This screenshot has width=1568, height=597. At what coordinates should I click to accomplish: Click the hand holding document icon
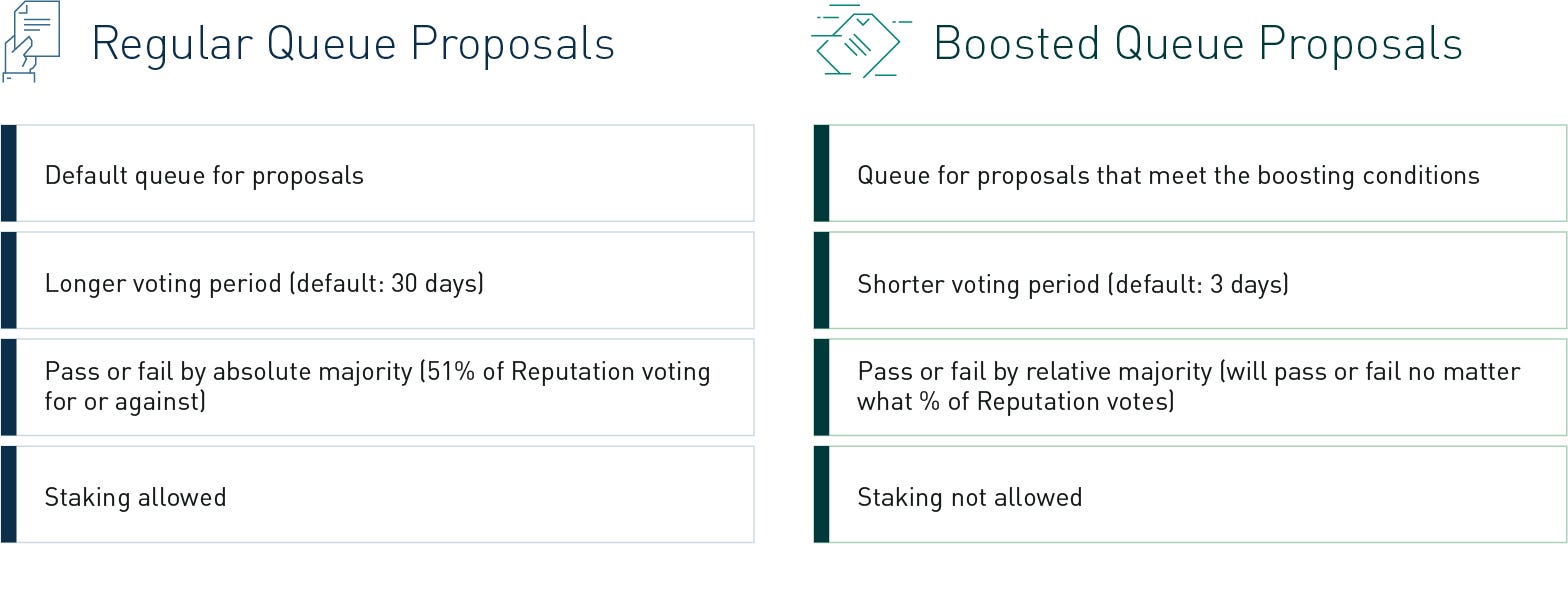coord(31,41)
